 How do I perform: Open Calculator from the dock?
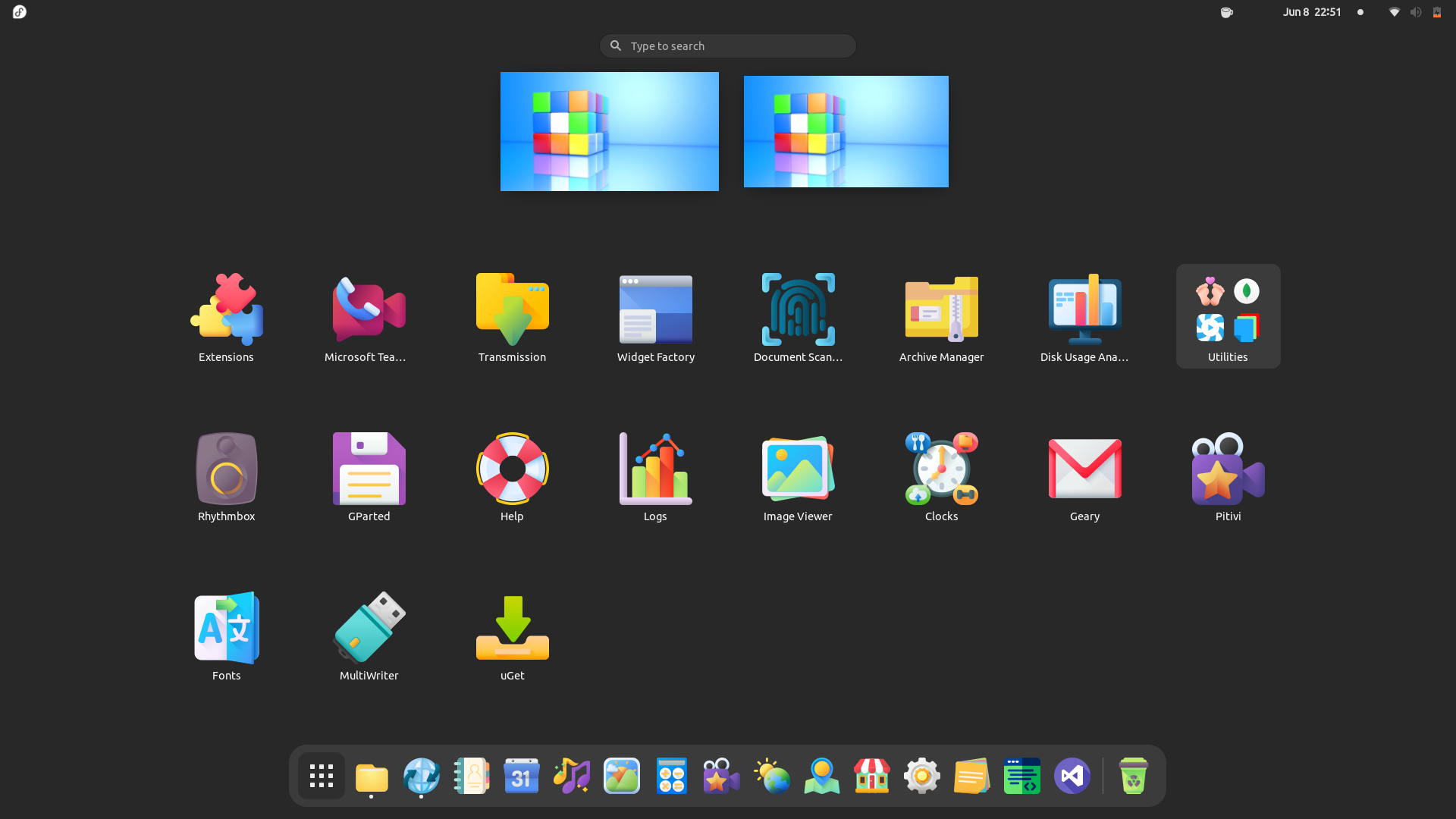pos(672,776)
